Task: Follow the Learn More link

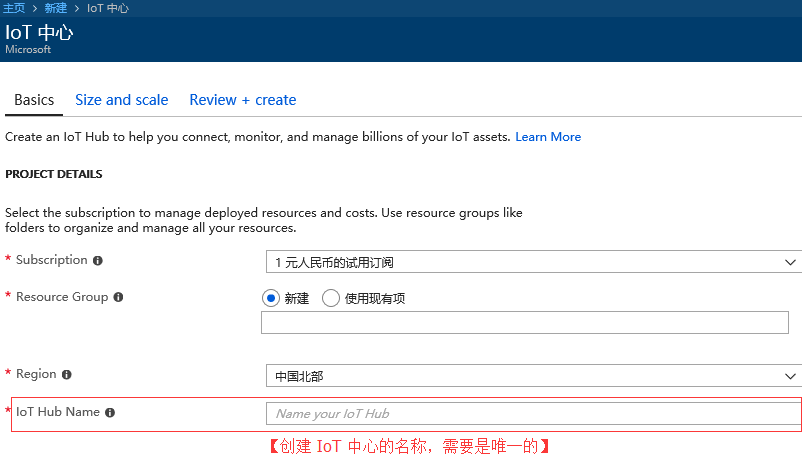Action: tap(548, 137)
